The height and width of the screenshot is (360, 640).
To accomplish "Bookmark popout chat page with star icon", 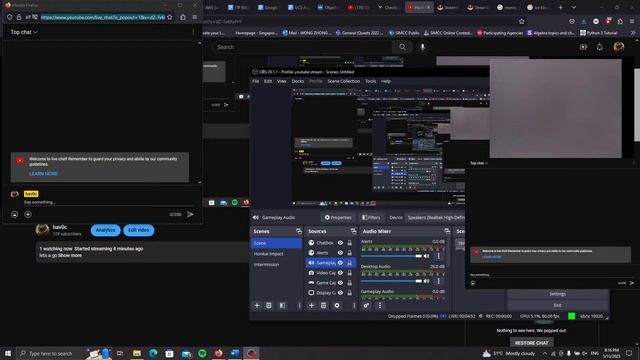I will pos(170,17).
